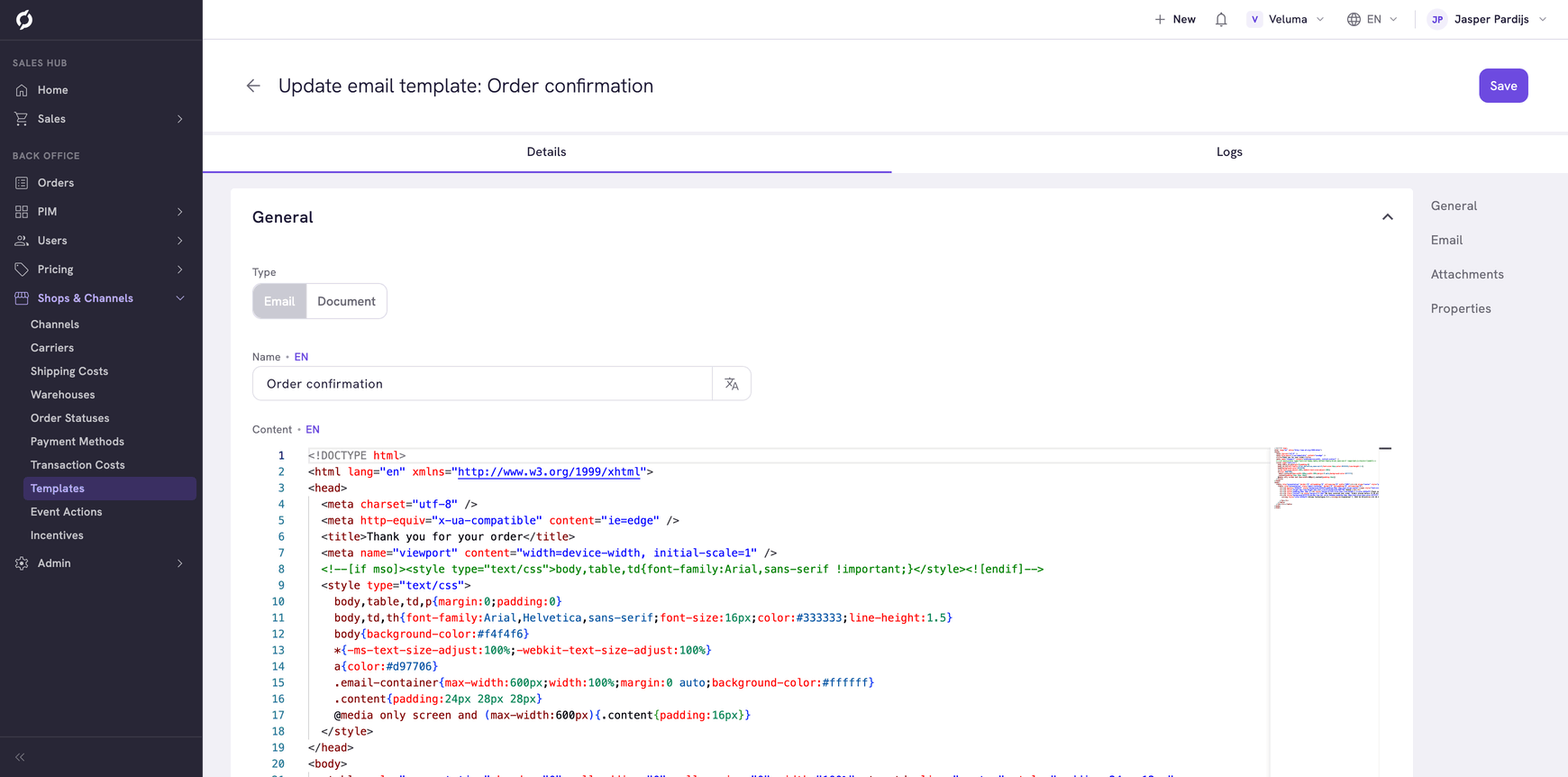1568x777 pixels.
Task: Expand the Users submenu arrow
Action: coord(180,241)
